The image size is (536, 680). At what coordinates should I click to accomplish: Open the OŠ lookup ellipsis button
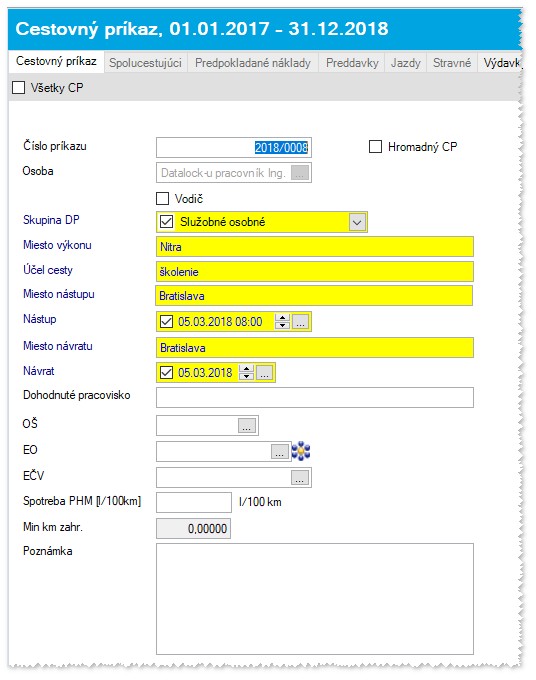[246, 425]
